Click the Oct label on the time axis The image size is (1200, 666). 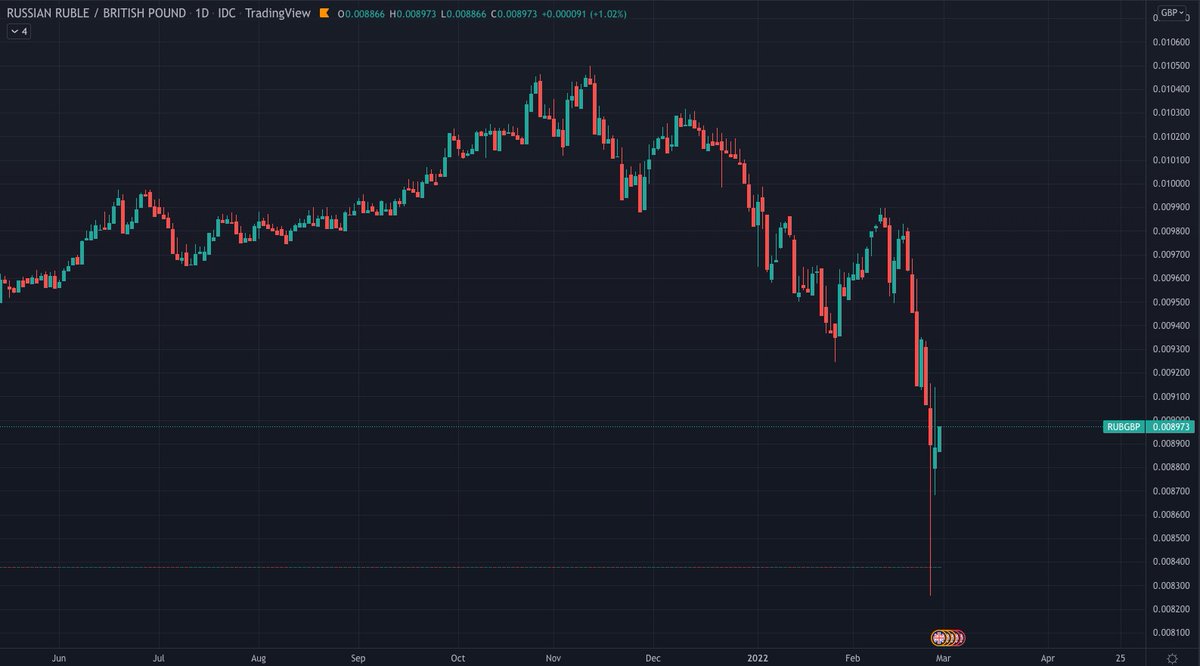[x=456, y=660]
